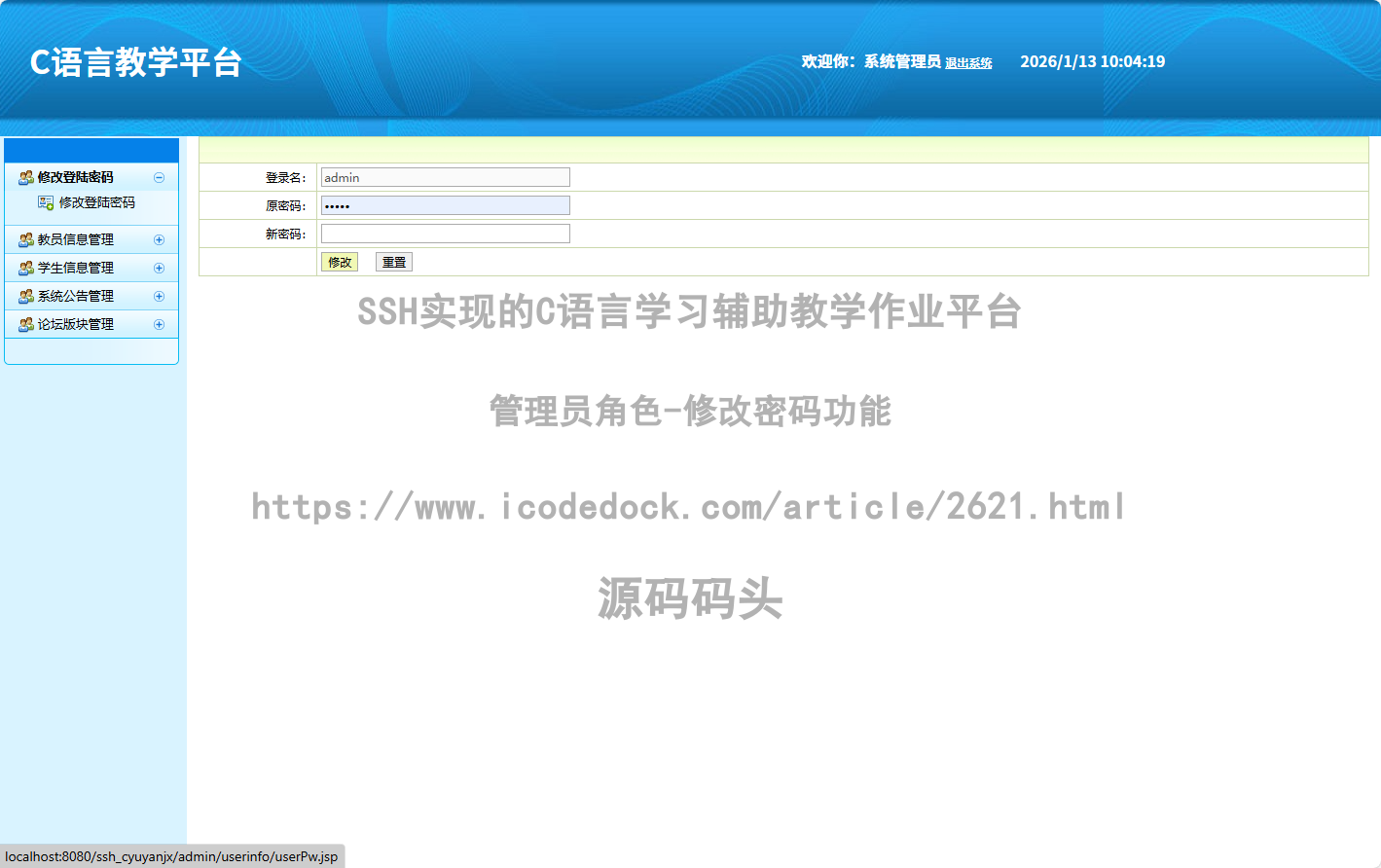Collapse the 修改登陆密码 section with the minus icon

[x=159, y=177]
